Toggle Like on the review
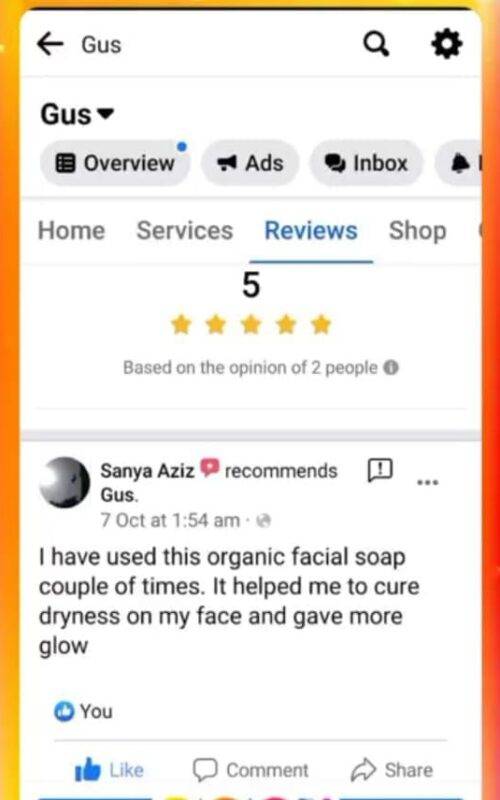500x800 pixels. coord(109,769)
